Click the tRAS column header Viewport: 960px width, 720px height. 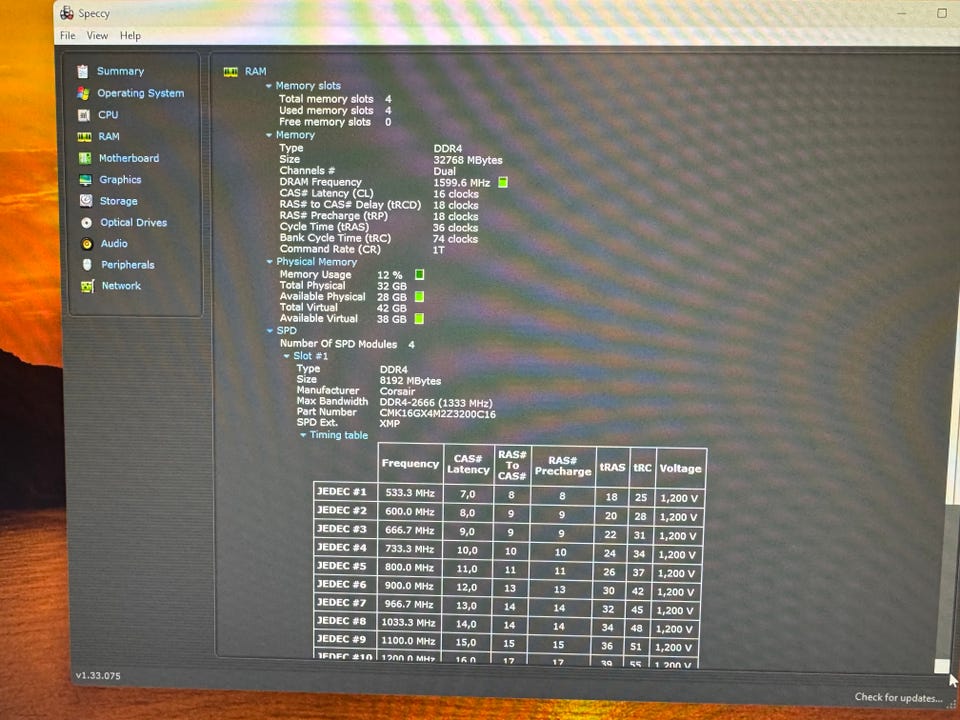click(612, 467)
